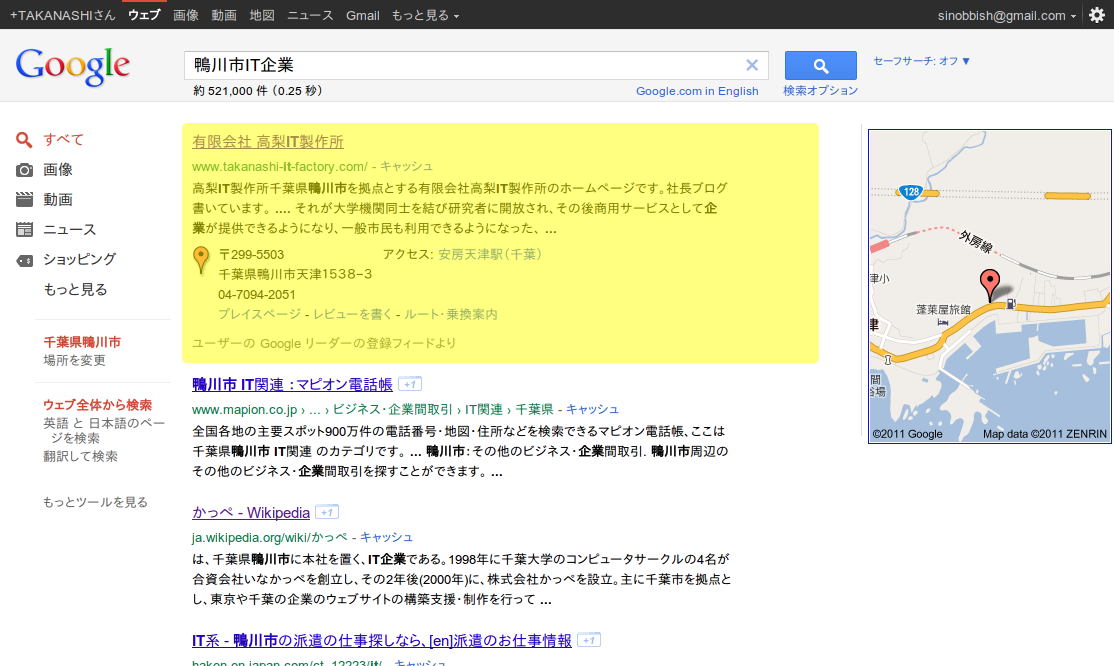Open the 鴨川市 IT関連 : マピオン電話帳 result

click(x=292, y=385)
